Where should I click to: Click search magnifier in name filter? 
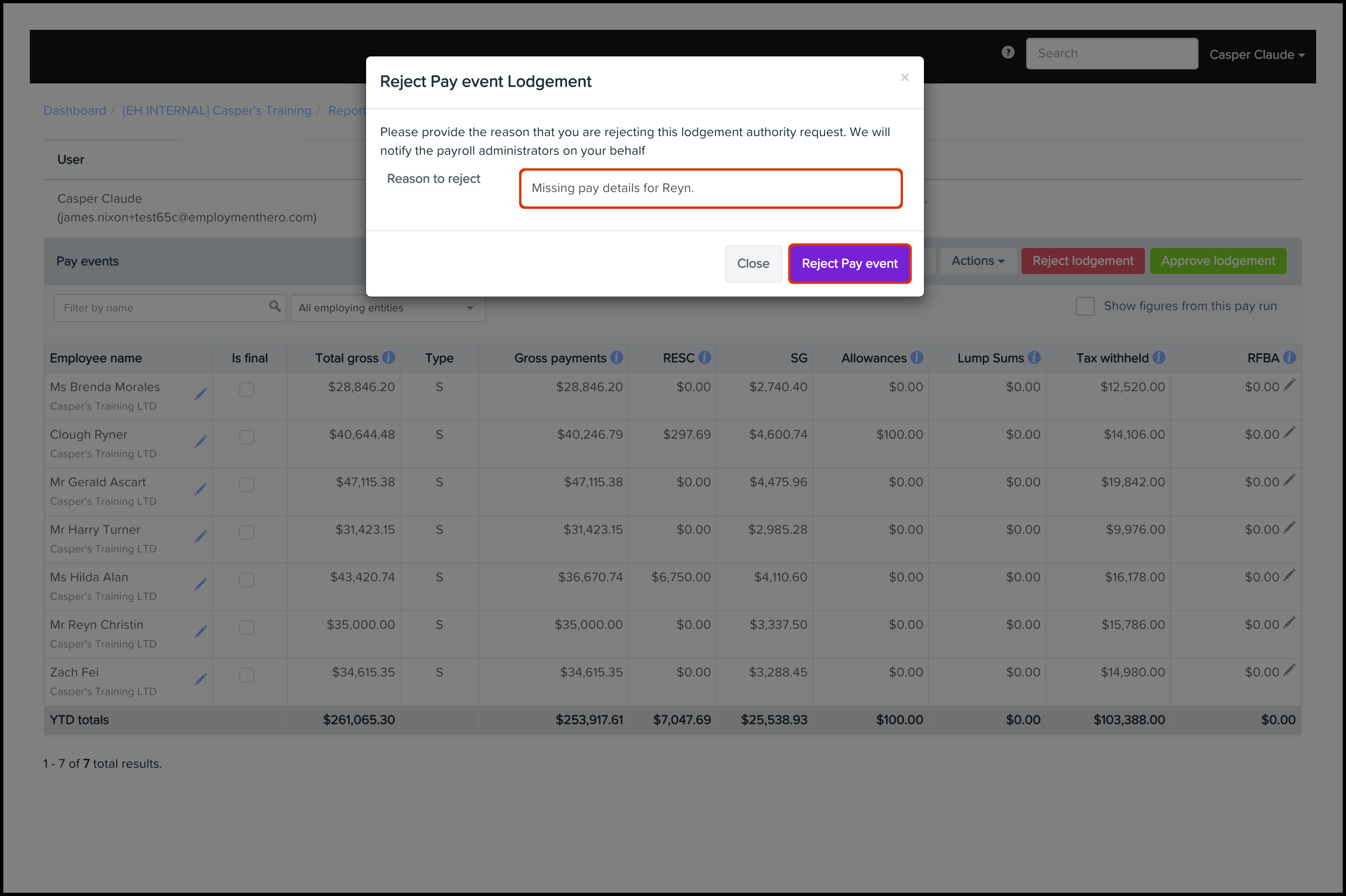point(275,306)
